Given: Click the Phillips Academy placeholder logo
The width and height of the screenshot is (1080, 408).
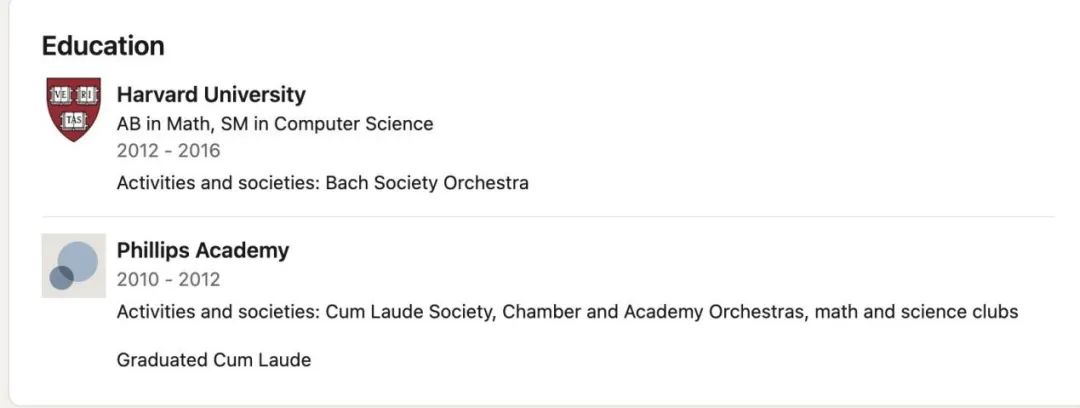Looking at the screenshot, I should coord(74,265).
